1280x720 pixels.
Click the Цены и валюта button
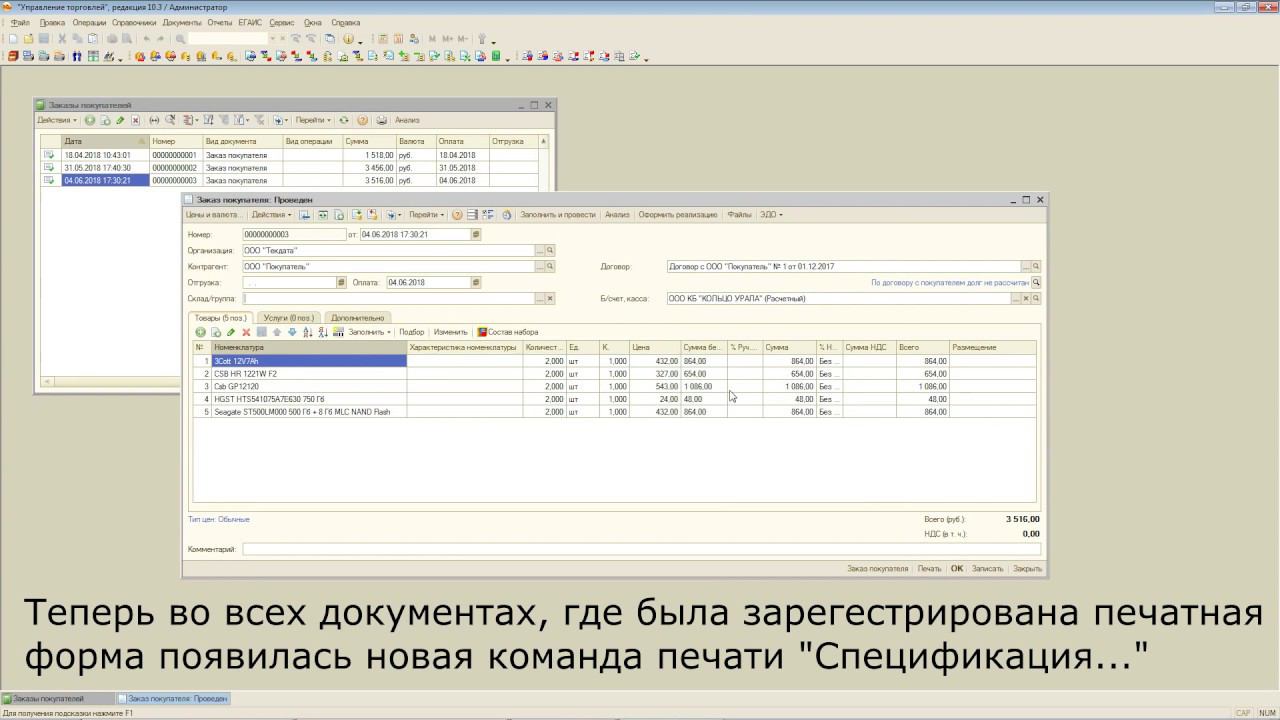click(x=212, y=215)
